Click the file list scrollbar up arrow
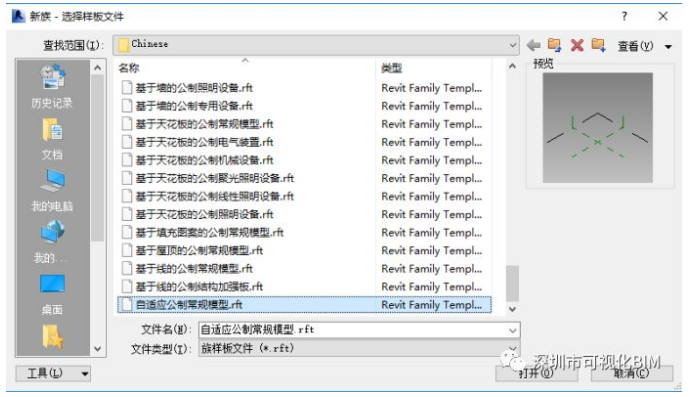The image size is (689, 397). [x=512, y=66]
